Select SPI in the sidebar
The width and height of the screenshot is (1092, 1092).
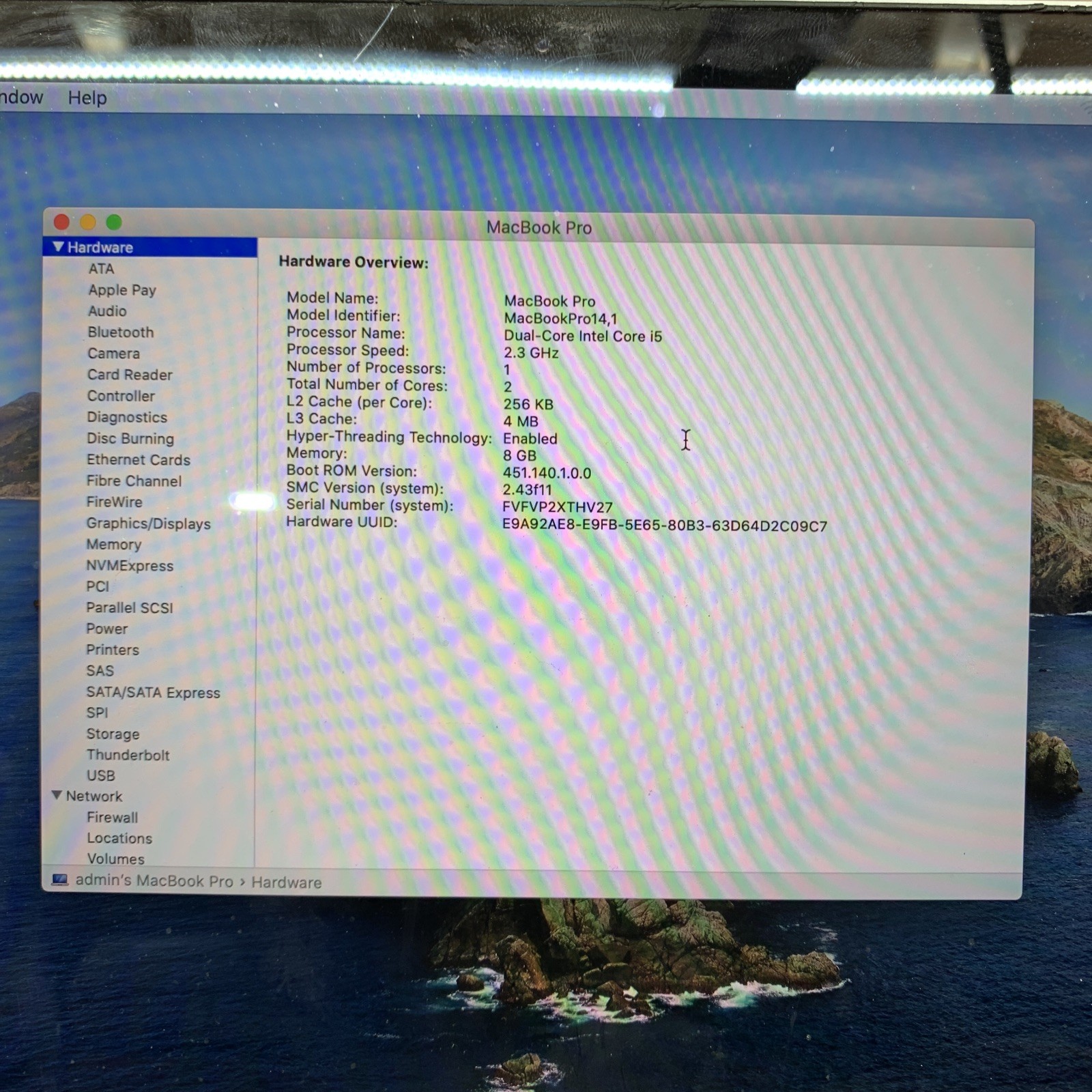(x=97, y=713)
